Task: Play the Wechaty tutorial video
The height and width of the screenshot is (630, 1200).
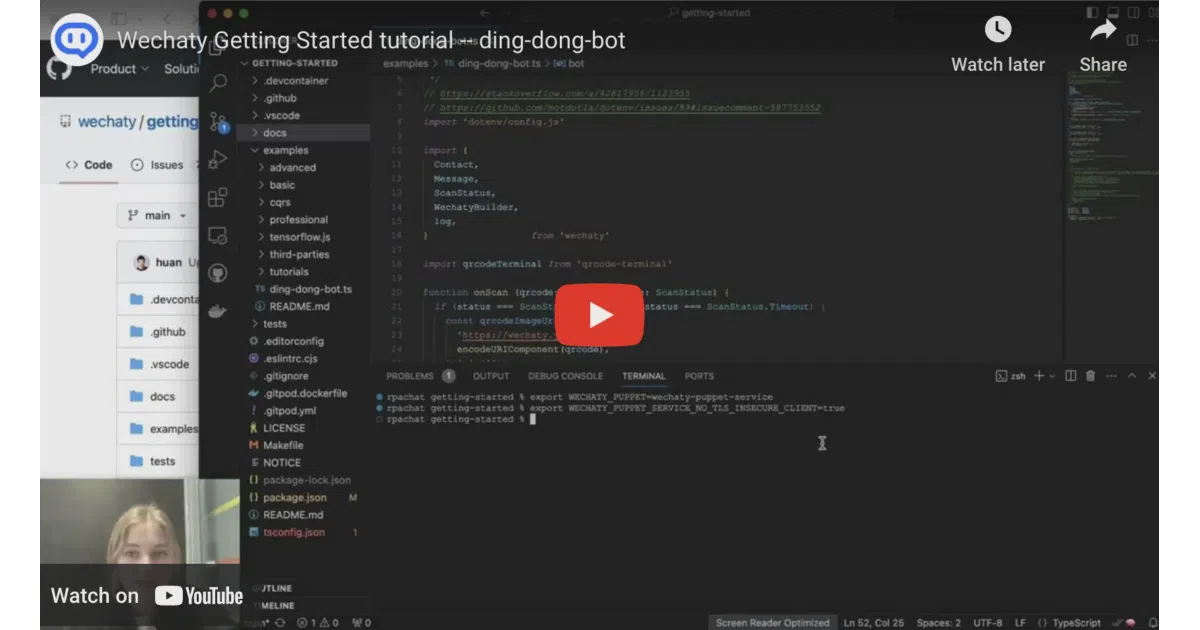Action: [x=600, y=314]
